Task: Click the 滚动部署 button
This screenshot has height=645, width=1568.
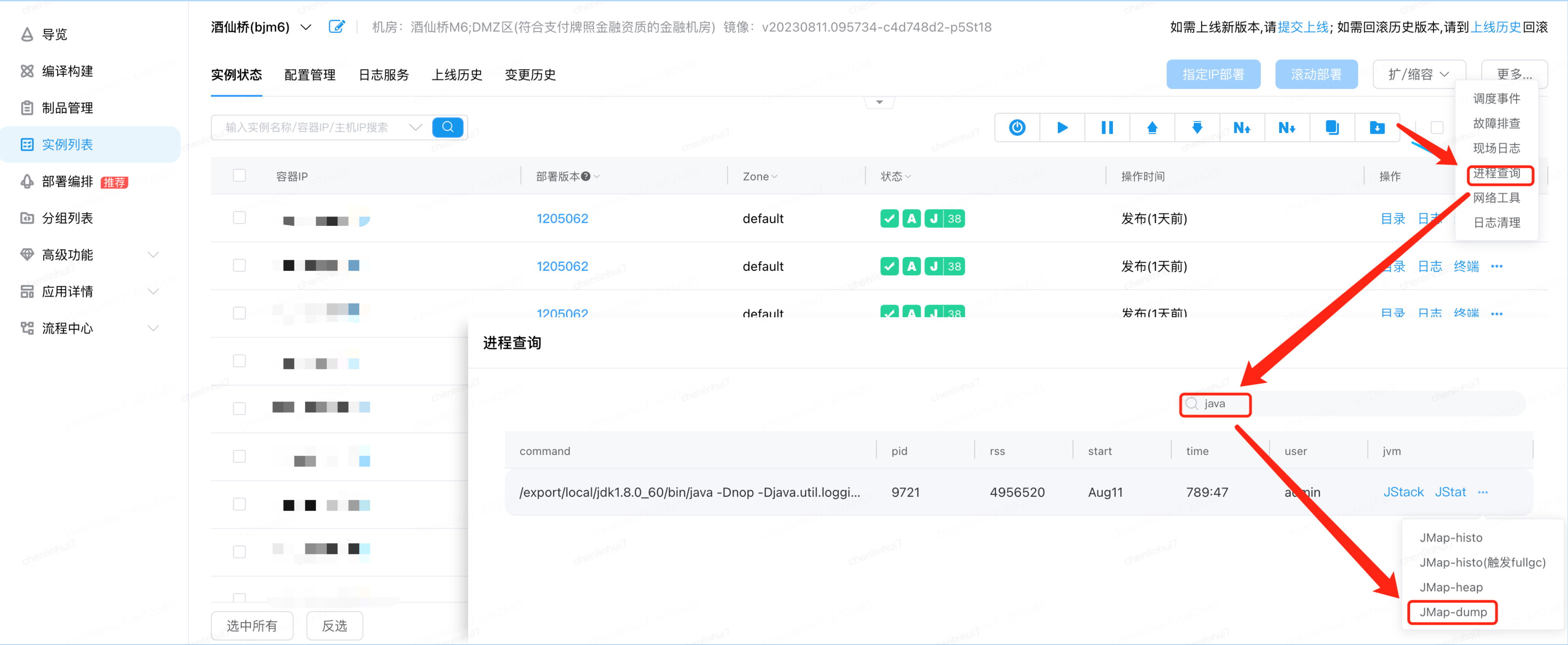Action: (1316, 74)
